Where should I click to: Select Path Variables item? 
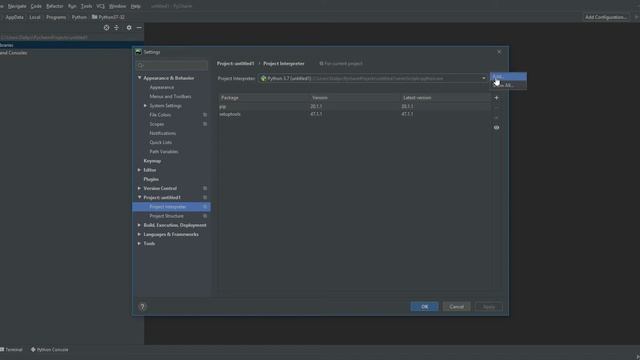coord(164,152)
